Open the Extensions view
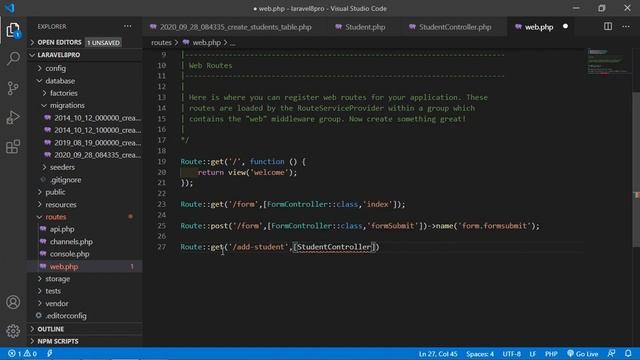 (x=13, y=147)
